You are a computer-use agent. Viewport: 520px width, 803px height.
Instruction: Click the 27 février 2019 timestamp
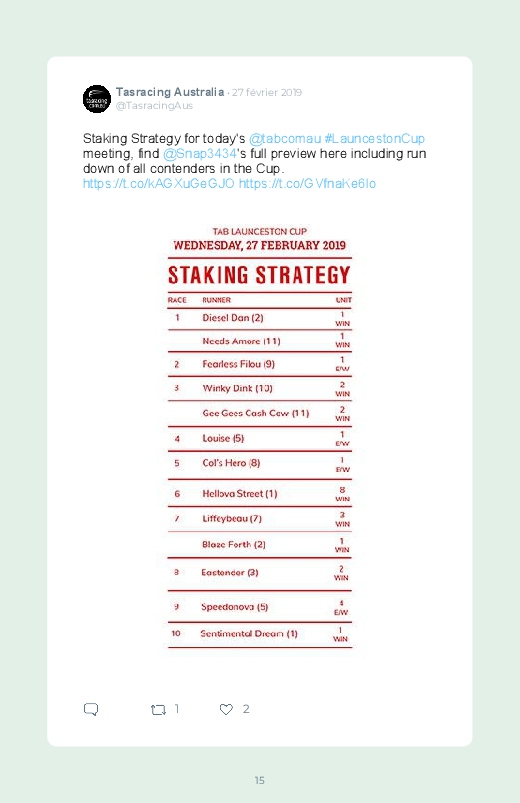click(x=267, y=93)
